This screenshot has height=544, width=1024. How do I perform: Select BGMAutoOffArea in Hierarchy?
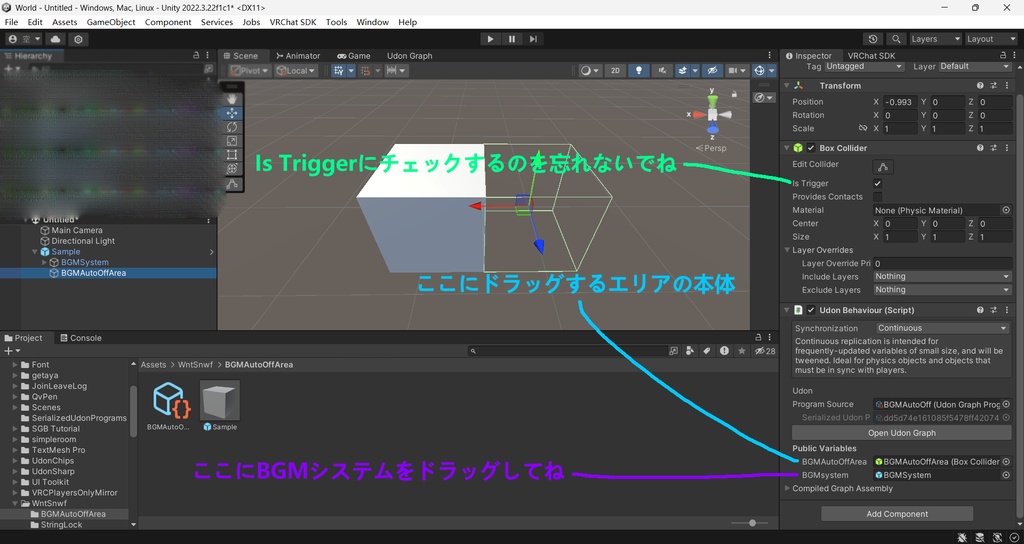93,273
